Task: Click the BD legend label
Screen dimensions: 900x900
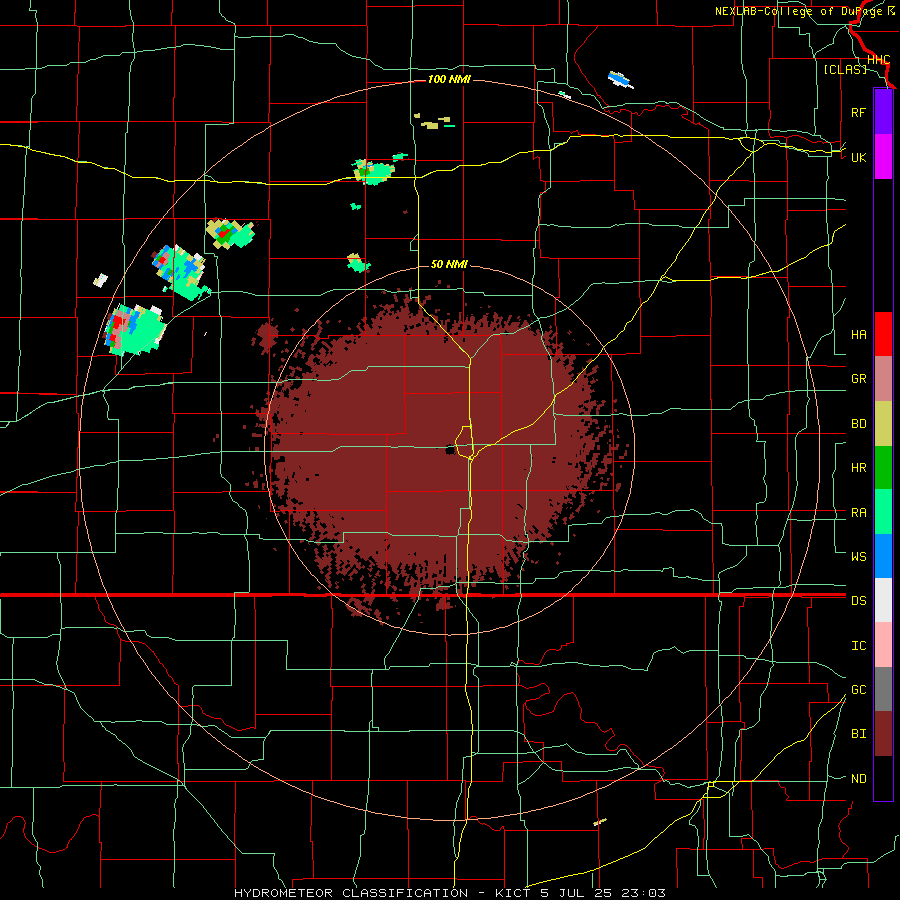Action: [x=858, y=424]
